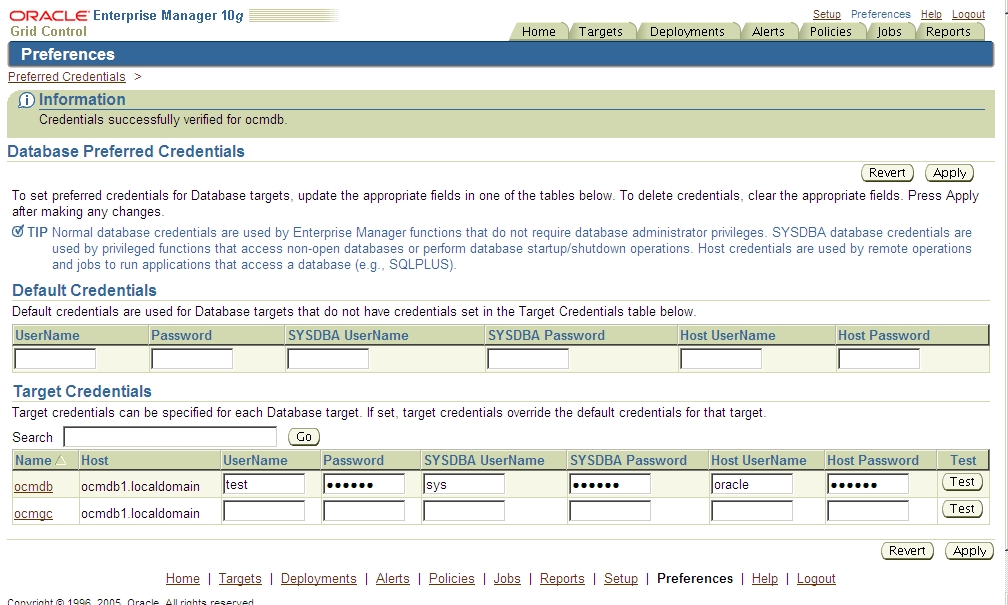
Task: Switch to the Targets tab
Action: coord(600,32)
